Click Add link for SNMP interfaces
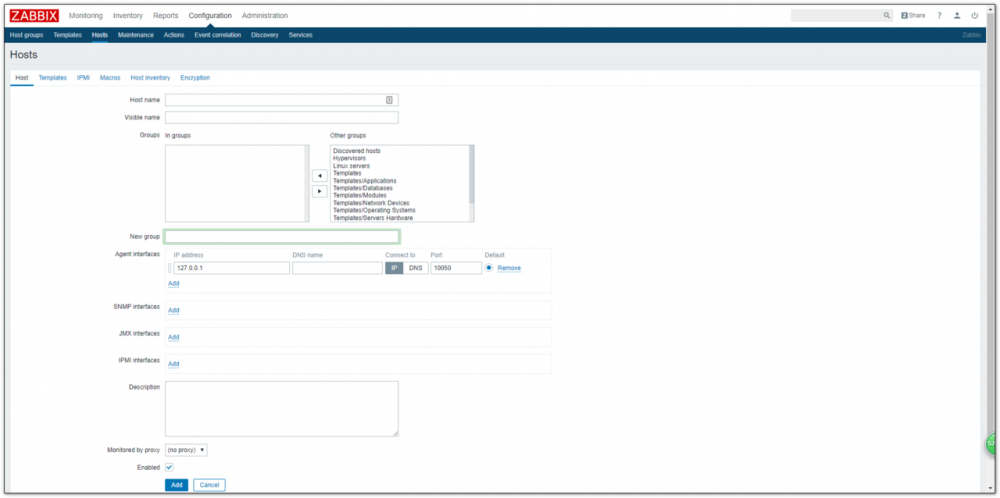The width and height of the screenshot is (1000, 498). [x=173, y=311]
